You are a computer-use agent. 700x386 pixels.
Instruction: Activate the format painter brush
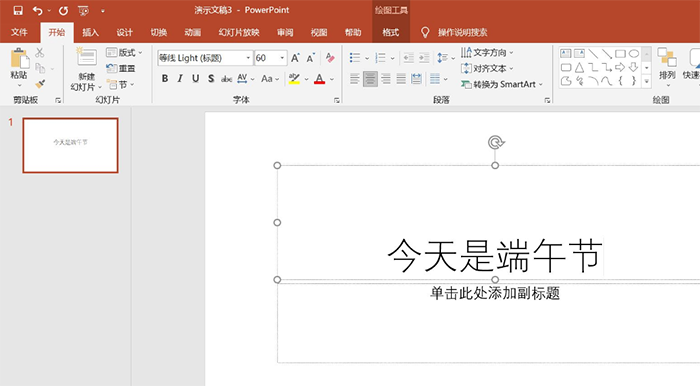(x=40, y=84)
